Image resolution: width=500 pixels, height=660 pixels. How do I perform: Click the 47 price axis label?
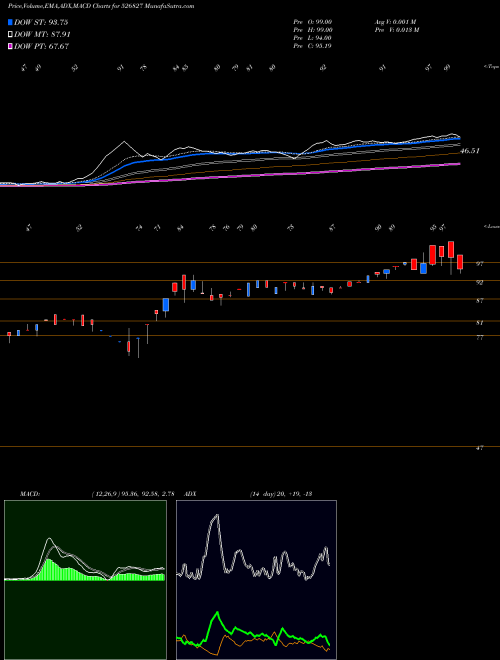479,448
